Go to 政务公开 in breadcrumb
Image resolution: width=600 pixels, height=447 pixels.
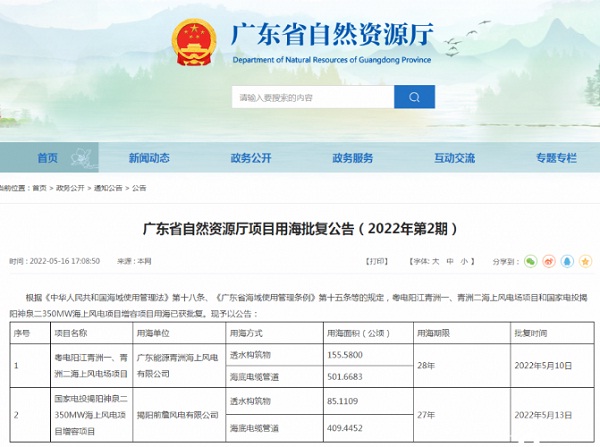pos(70,188)
